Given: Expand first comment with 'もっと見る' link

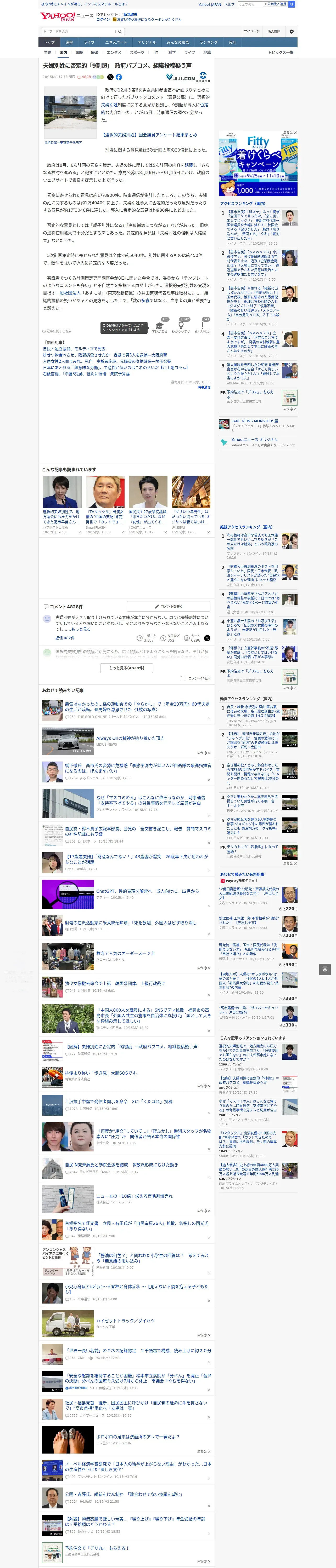Looking at the screenshot, I should [x=81, y=629].
